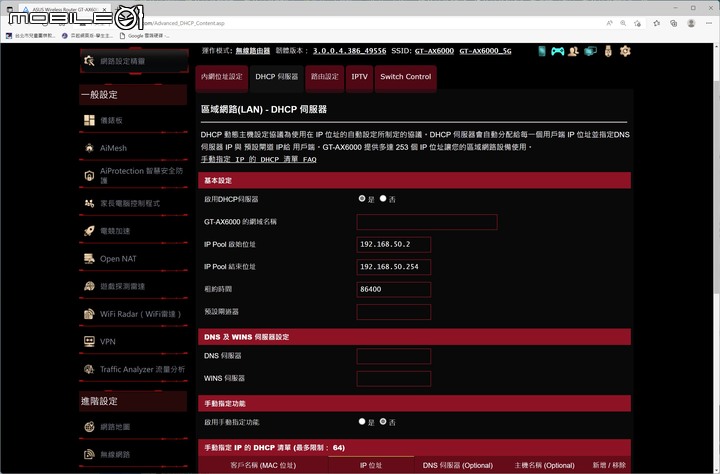The height and width of the screenshot is (474, 720).
Task: Open parental controls (家長電腦控制程式) icon
Action: (x=90, y=203)
